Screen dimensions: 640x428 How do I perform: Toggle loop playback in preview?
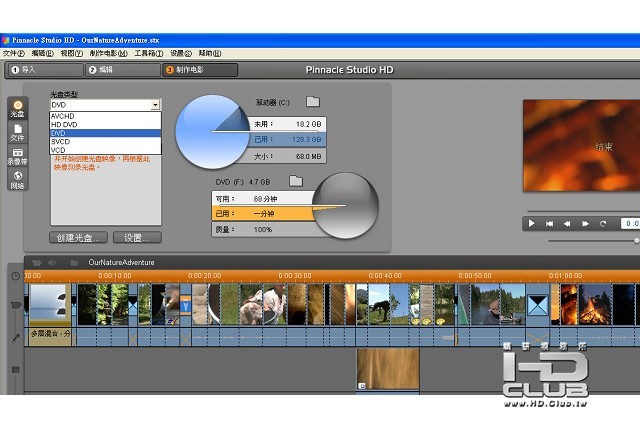point(603,224)
